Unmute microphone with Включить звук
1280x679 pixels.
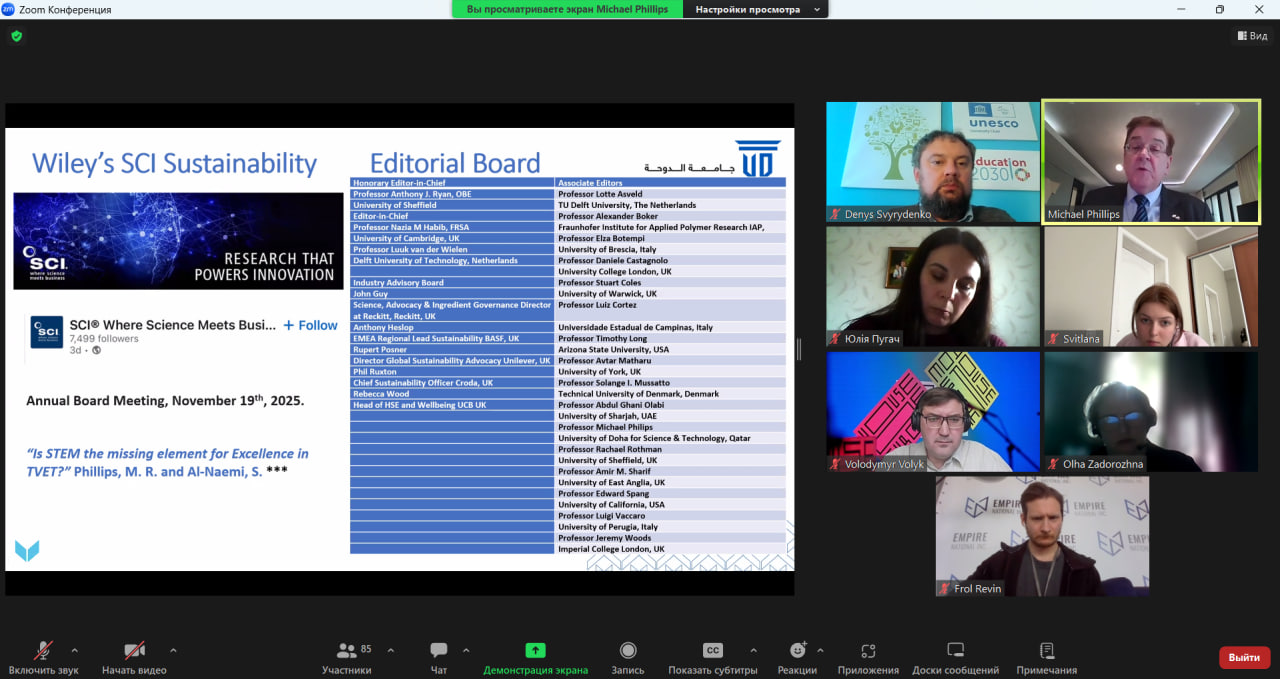point(43,651)
